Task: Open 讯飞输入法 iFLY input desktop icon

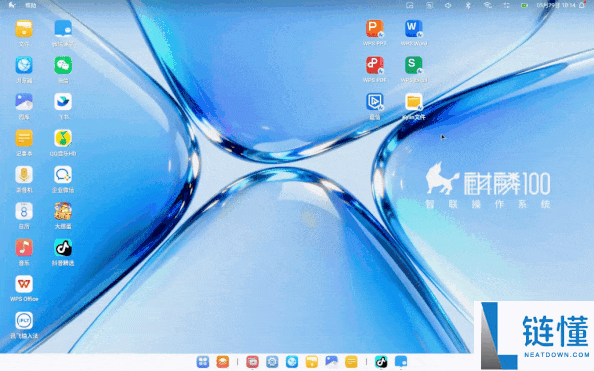Action: tap(24, 321)
